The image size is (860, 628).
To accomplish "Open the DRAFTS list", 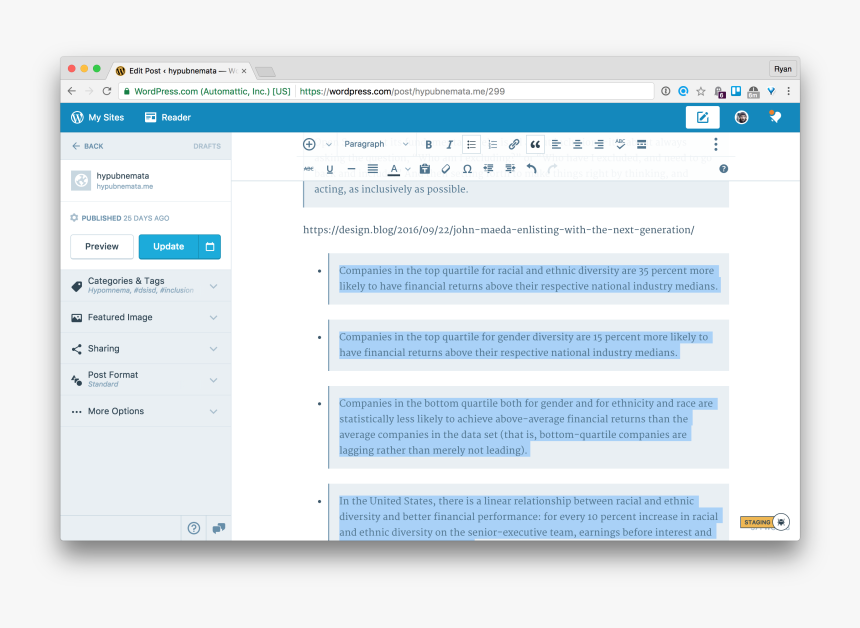I will pyautogui.click(x=207, y=146).
